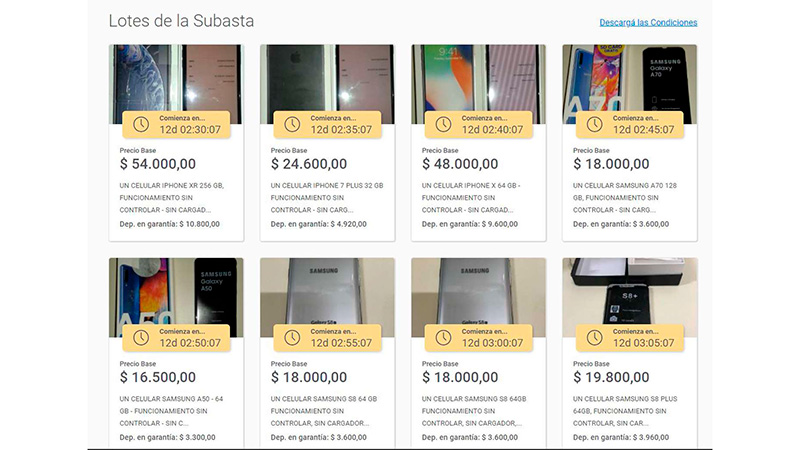Click the $ 16.500,00 base price of the A50 lot

158,377
